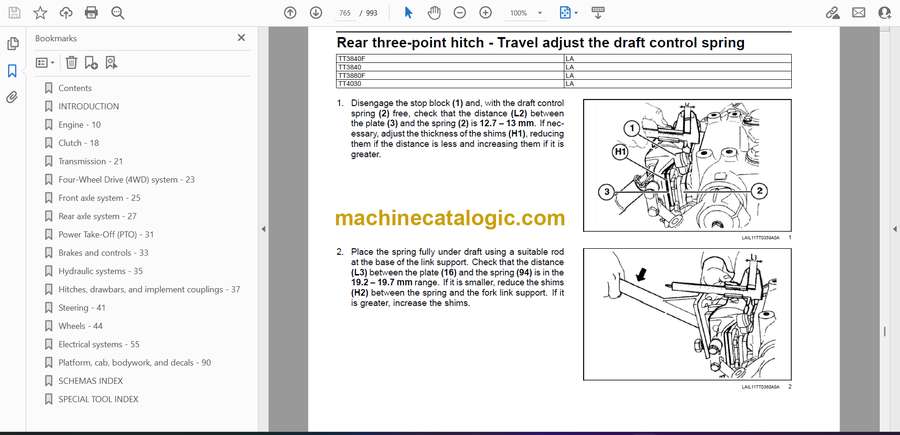The width and height of the screenshot is (900, 435).
Task: Click the page number field 765
Action: (345, 13)
